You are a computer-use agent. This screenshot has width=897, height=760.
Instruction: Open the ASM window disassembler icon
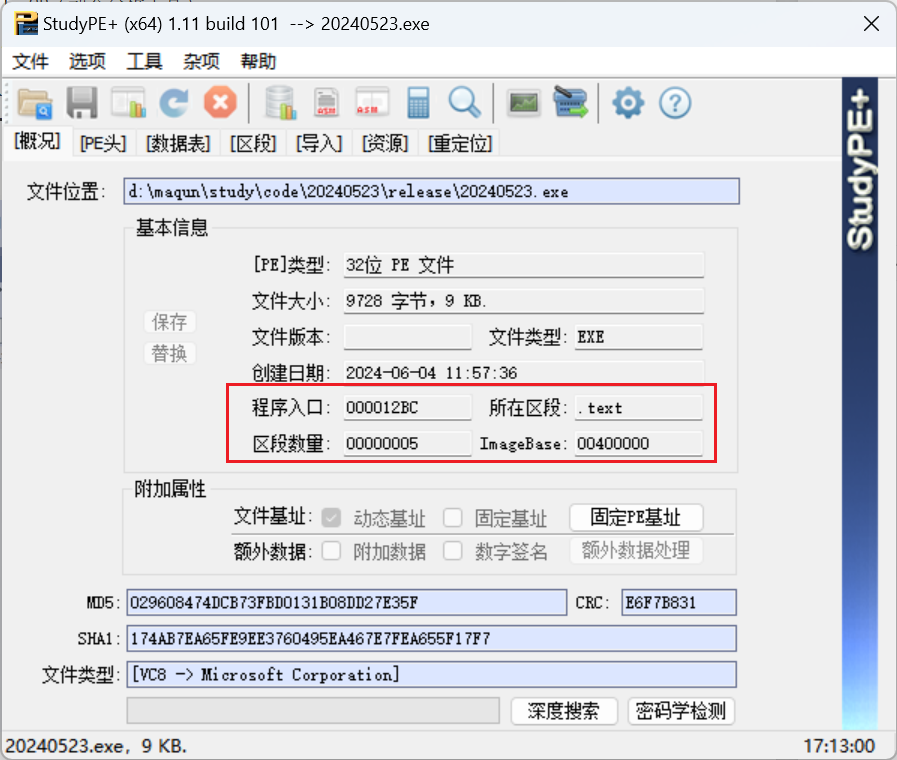[372, 104]
